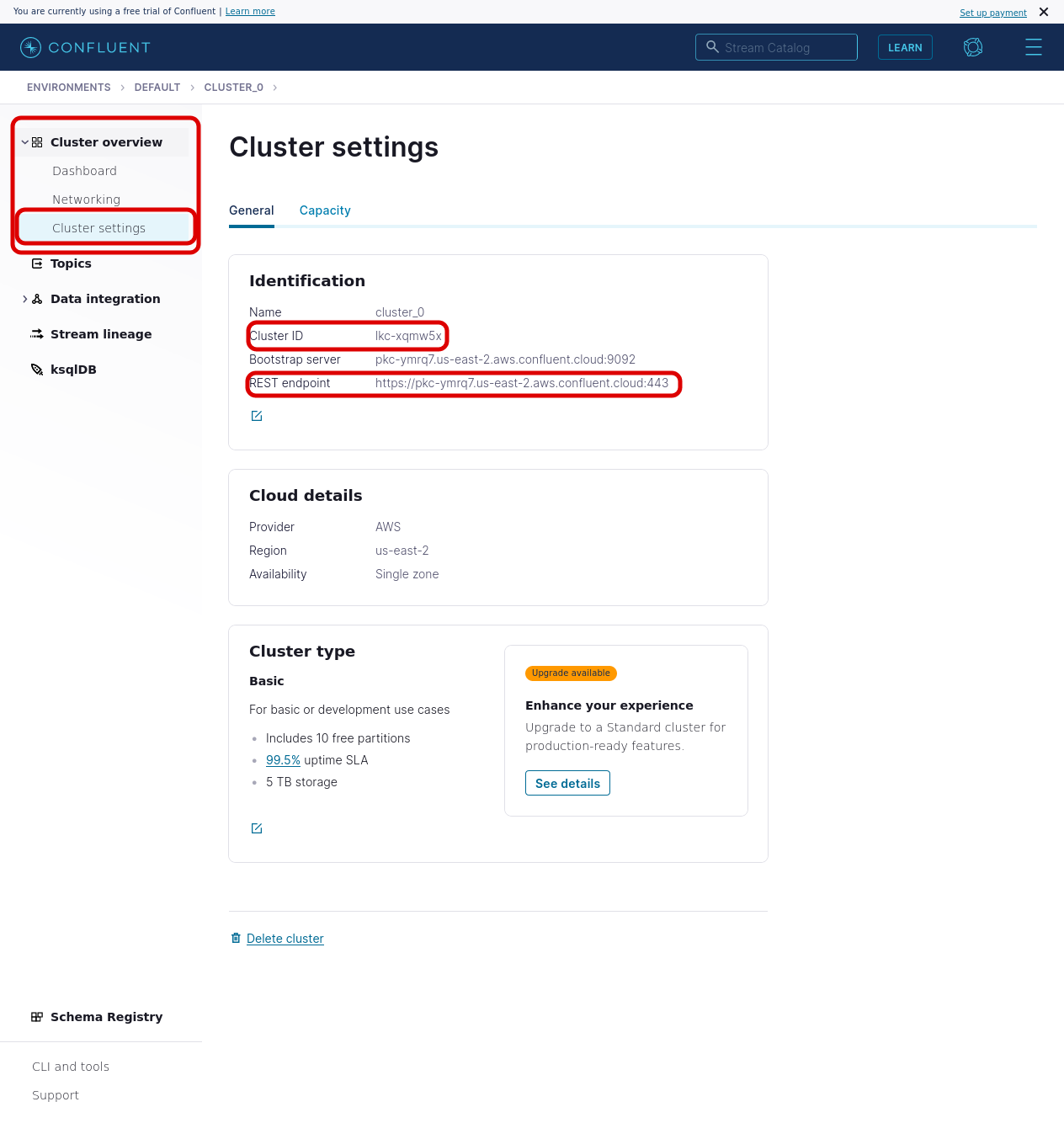Switch to the Capacity tab
This screenshot has width=1064, height=1123.
tap(325, 210)
